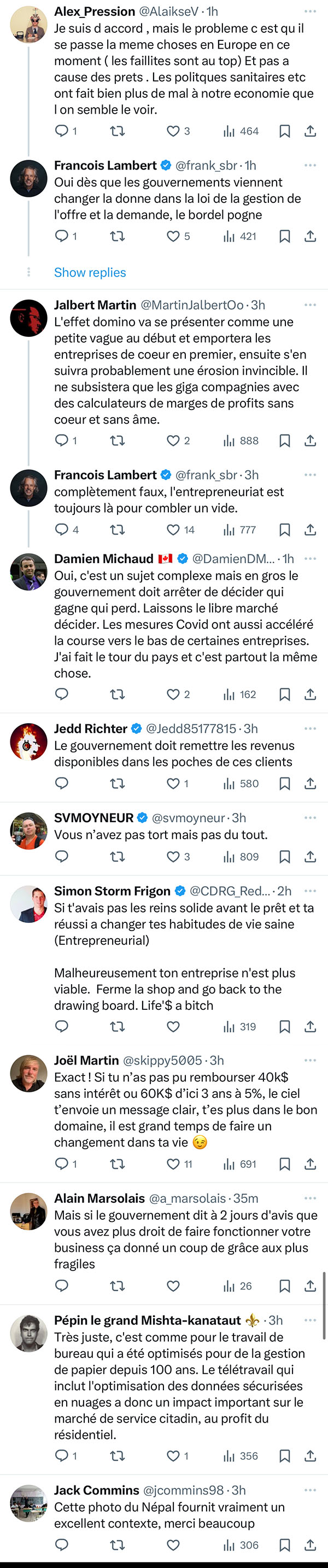Screen dimensions: 328x1568
Task: View analytics on SVMOYNEUR's tweet showing 809
Action: [241, 856]
